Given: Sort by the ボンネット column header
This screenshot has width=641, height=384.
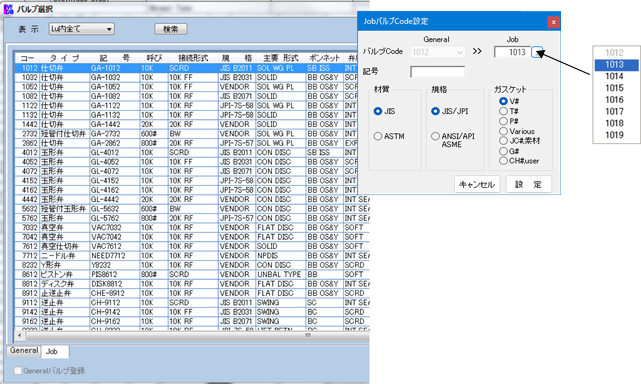Looking at the screenshot, I should coord(324,58).
